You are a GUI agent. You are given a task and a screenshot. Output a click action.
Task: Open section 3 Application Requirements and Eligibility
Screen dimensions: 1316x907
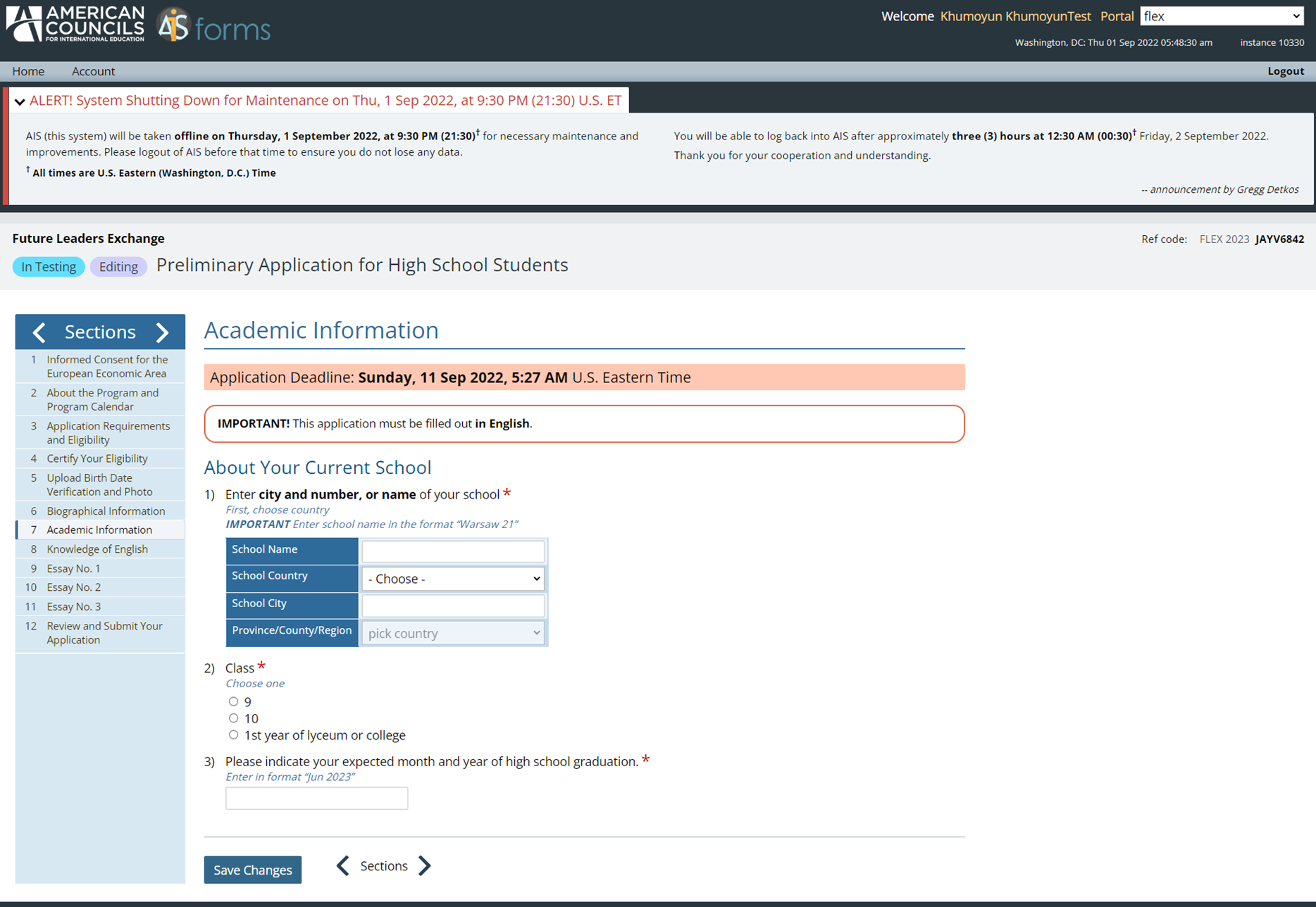click(x=100, y=432)
